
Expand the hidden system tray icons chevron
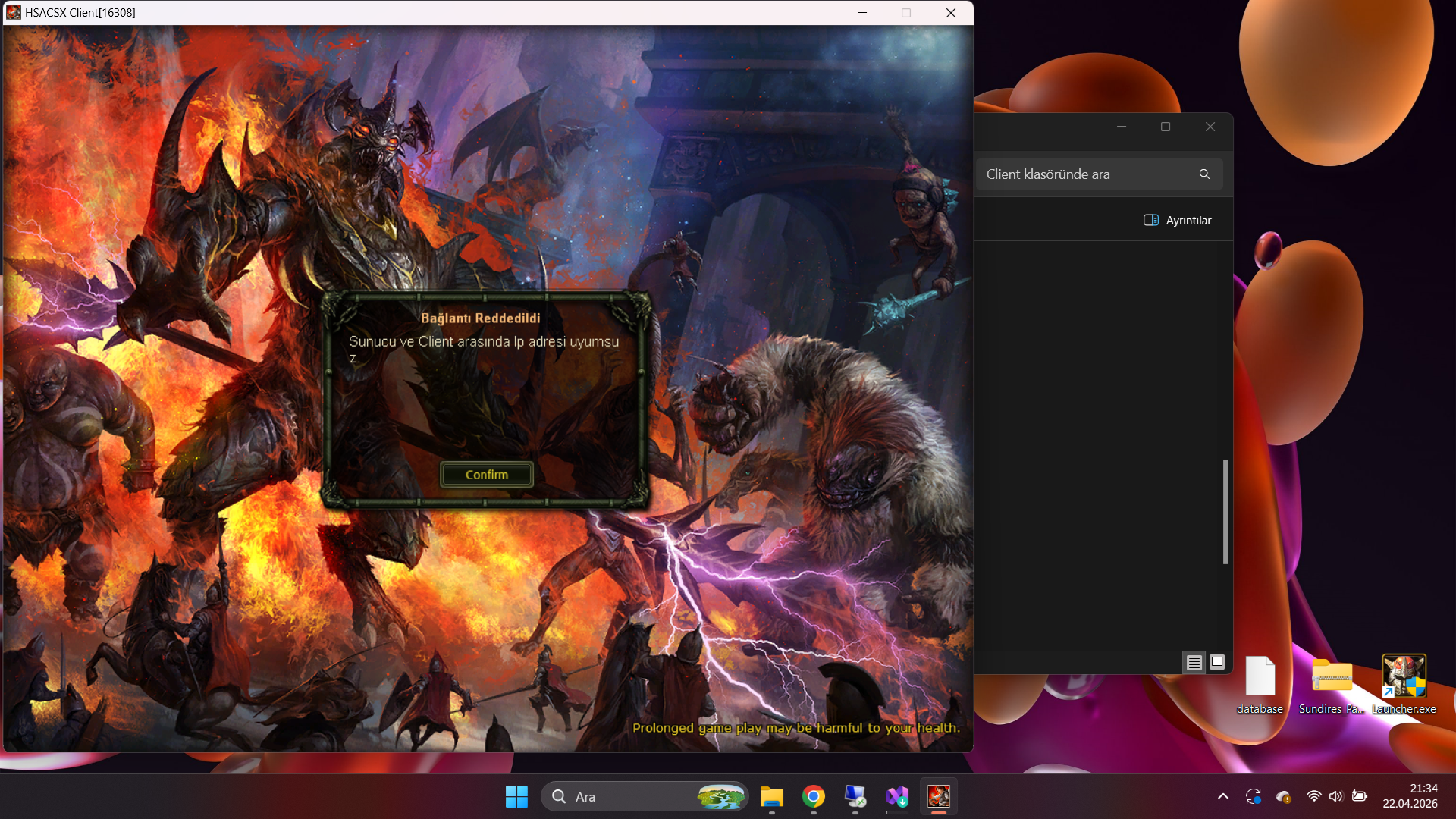pos(1222,796)
